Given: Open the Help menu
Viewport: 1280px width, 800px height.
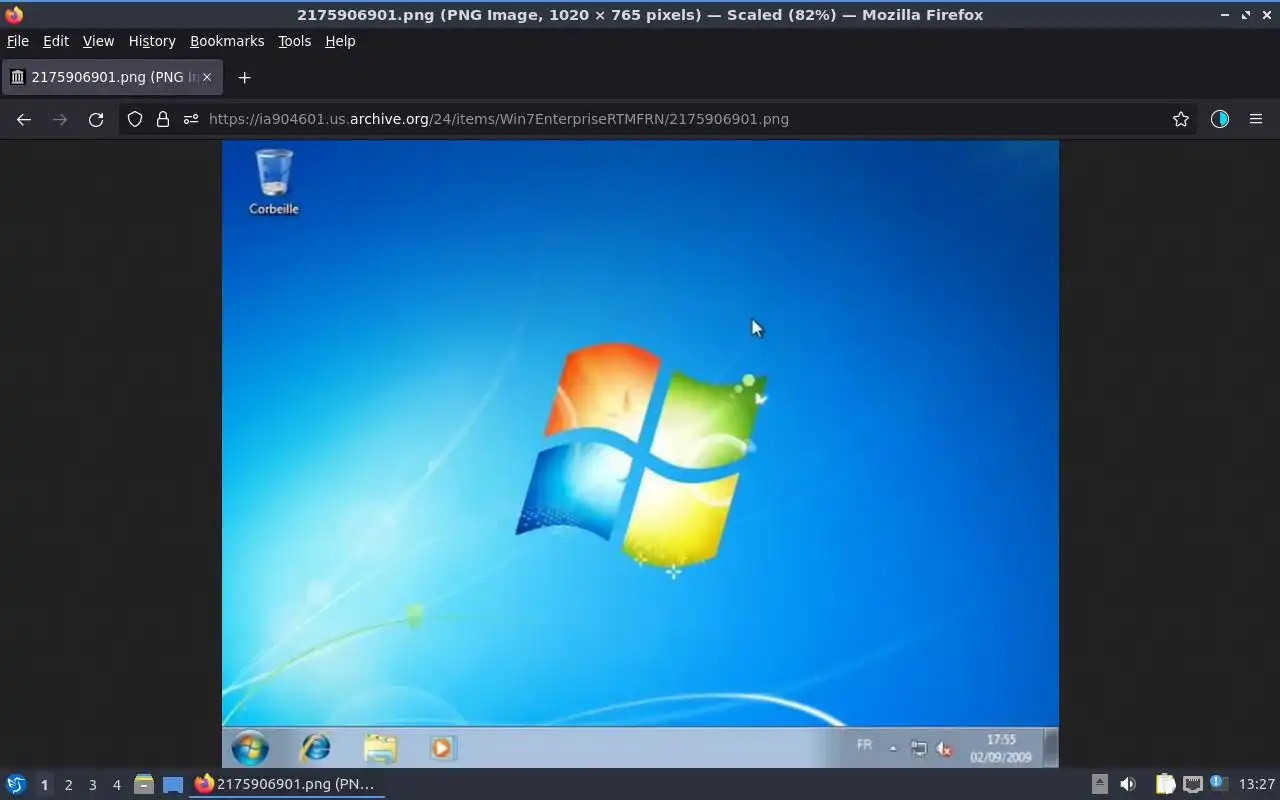Looking at the screenshot, I should coord(340,41).
